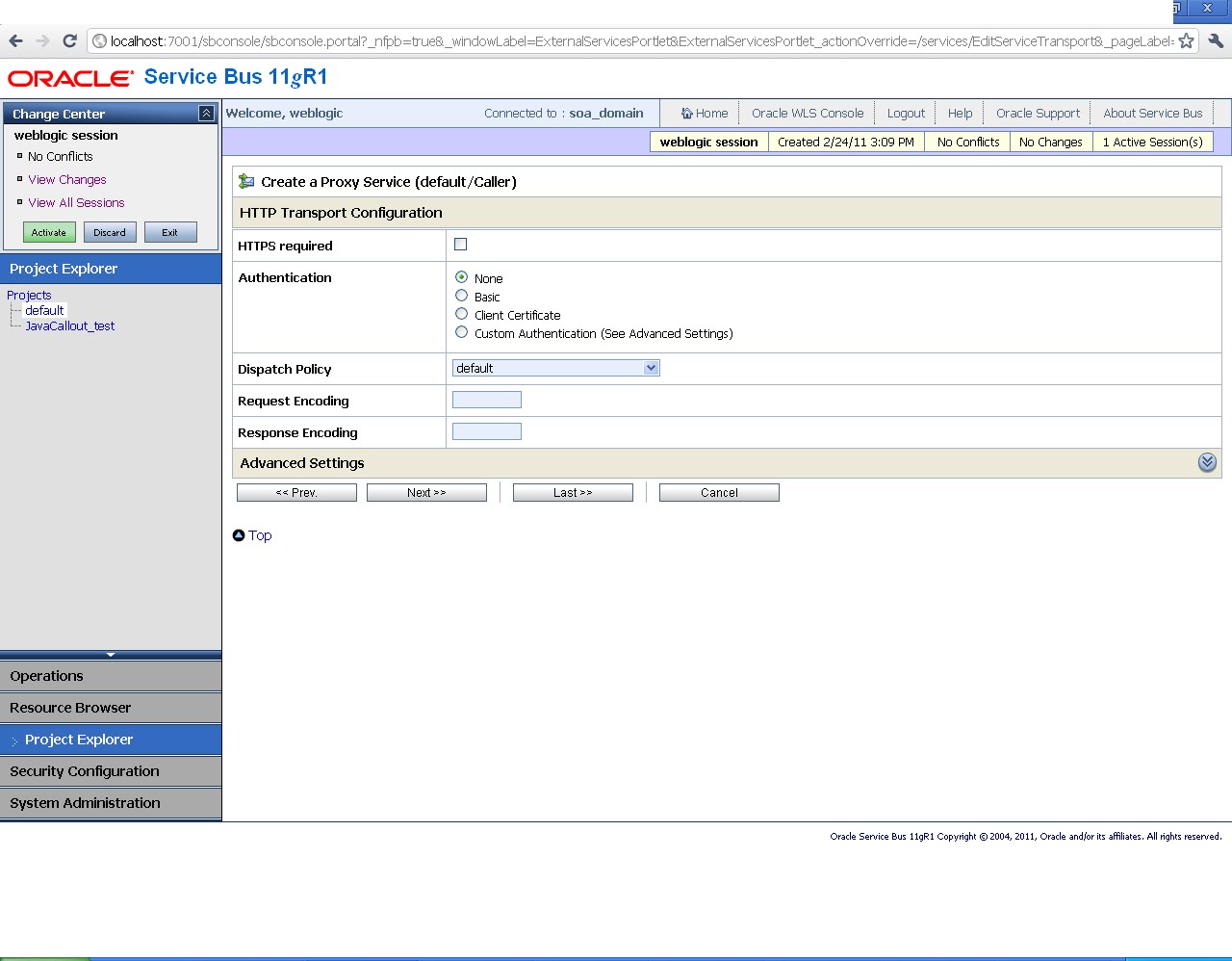Click the Exit button

[170, 232]
